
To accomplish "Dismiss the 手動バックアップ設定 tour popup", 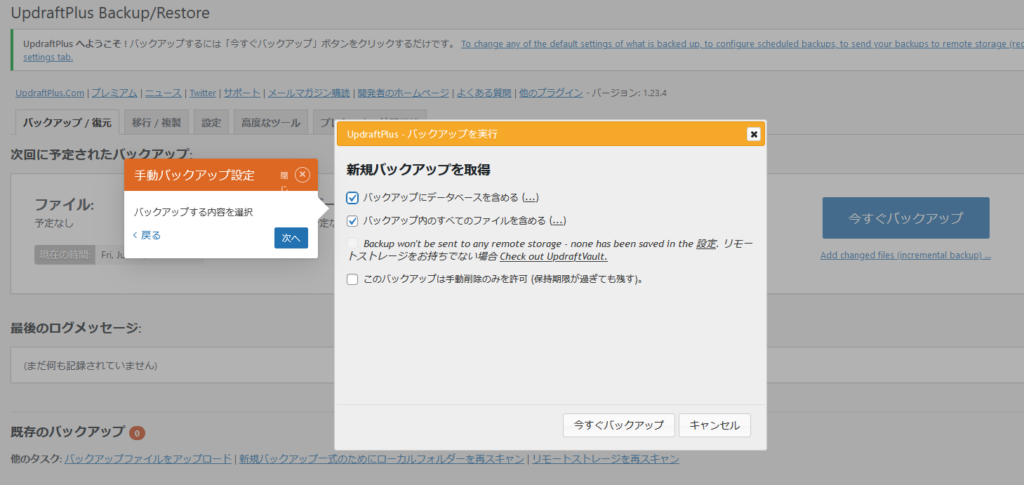I will pyautogui.click(x=302, y=174).
